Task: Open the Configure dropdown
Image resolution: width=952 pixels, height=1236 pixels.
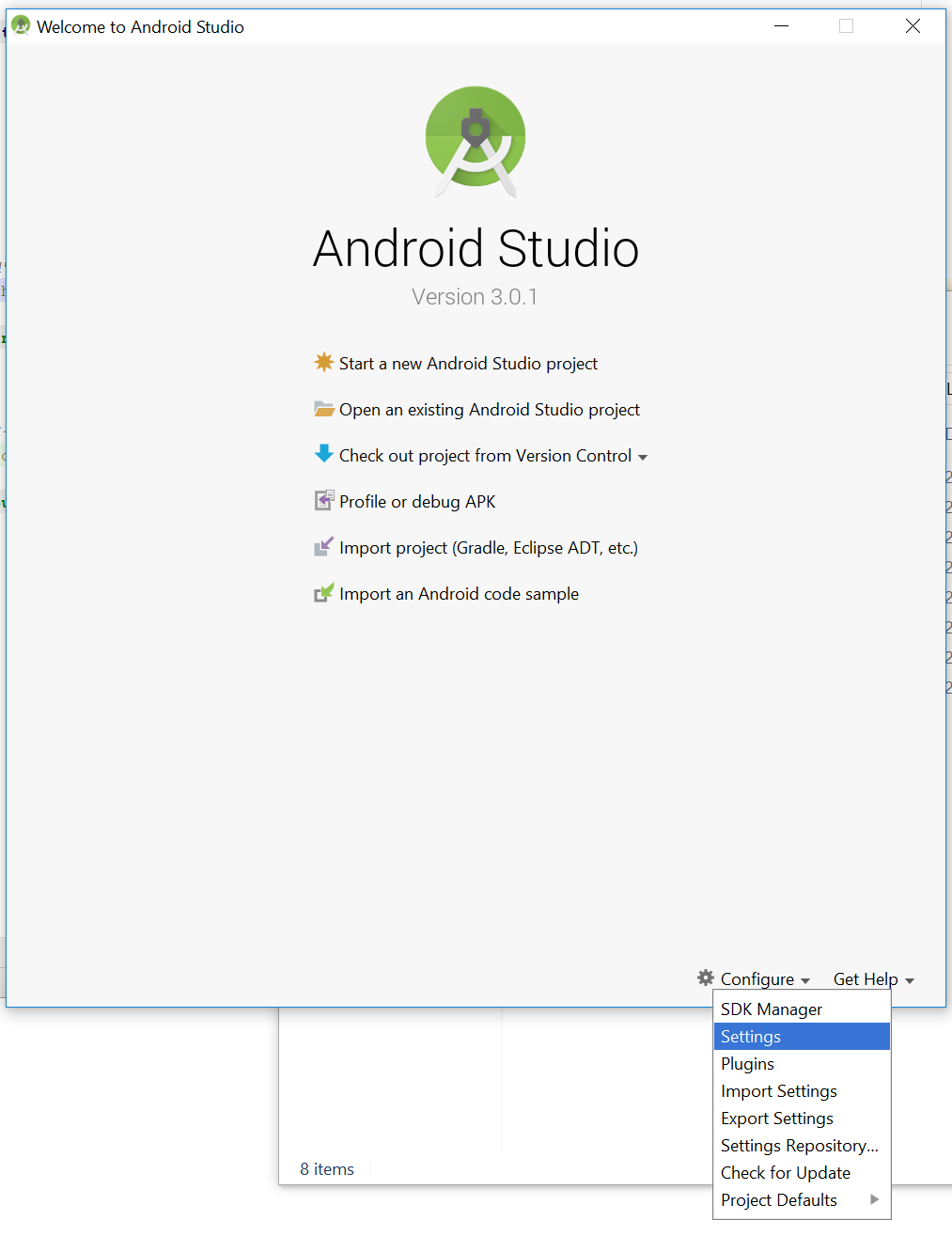Action: pyautogui.click(x=765, y=979)
